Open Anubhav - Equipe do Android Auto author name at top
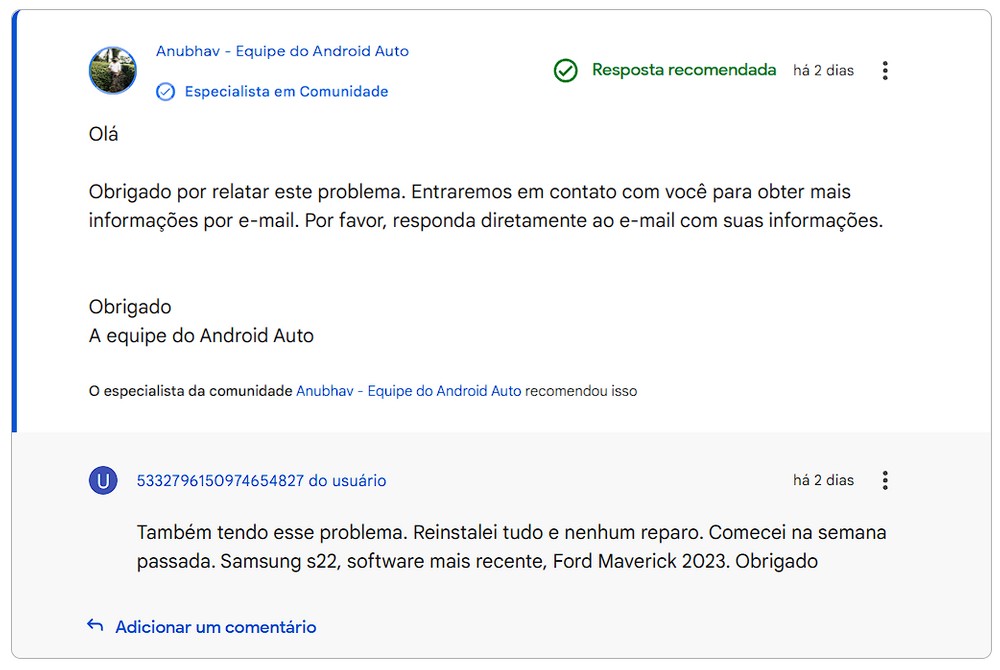 click(x=283, y=51)
